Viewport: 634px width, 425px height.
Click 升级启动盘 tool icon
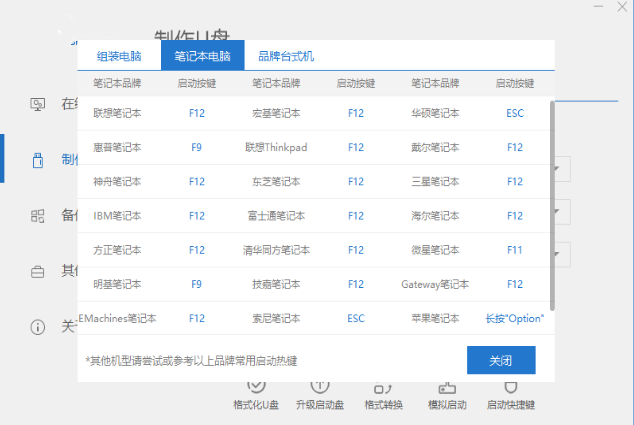click(320, 387)
